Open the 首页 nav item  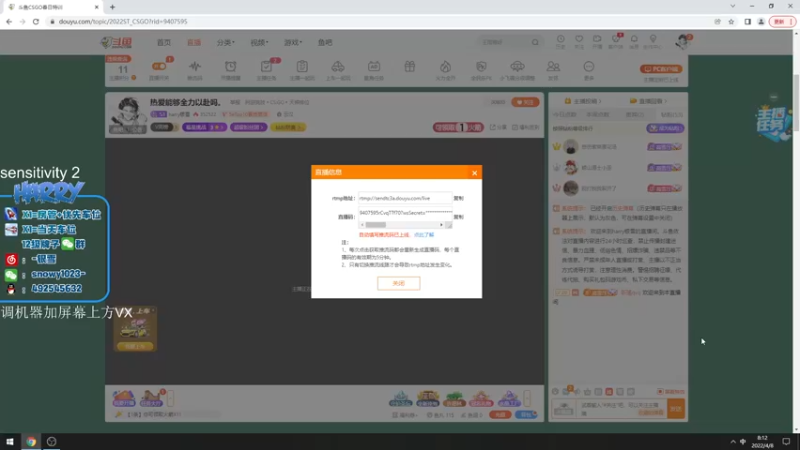click(164, 42)
